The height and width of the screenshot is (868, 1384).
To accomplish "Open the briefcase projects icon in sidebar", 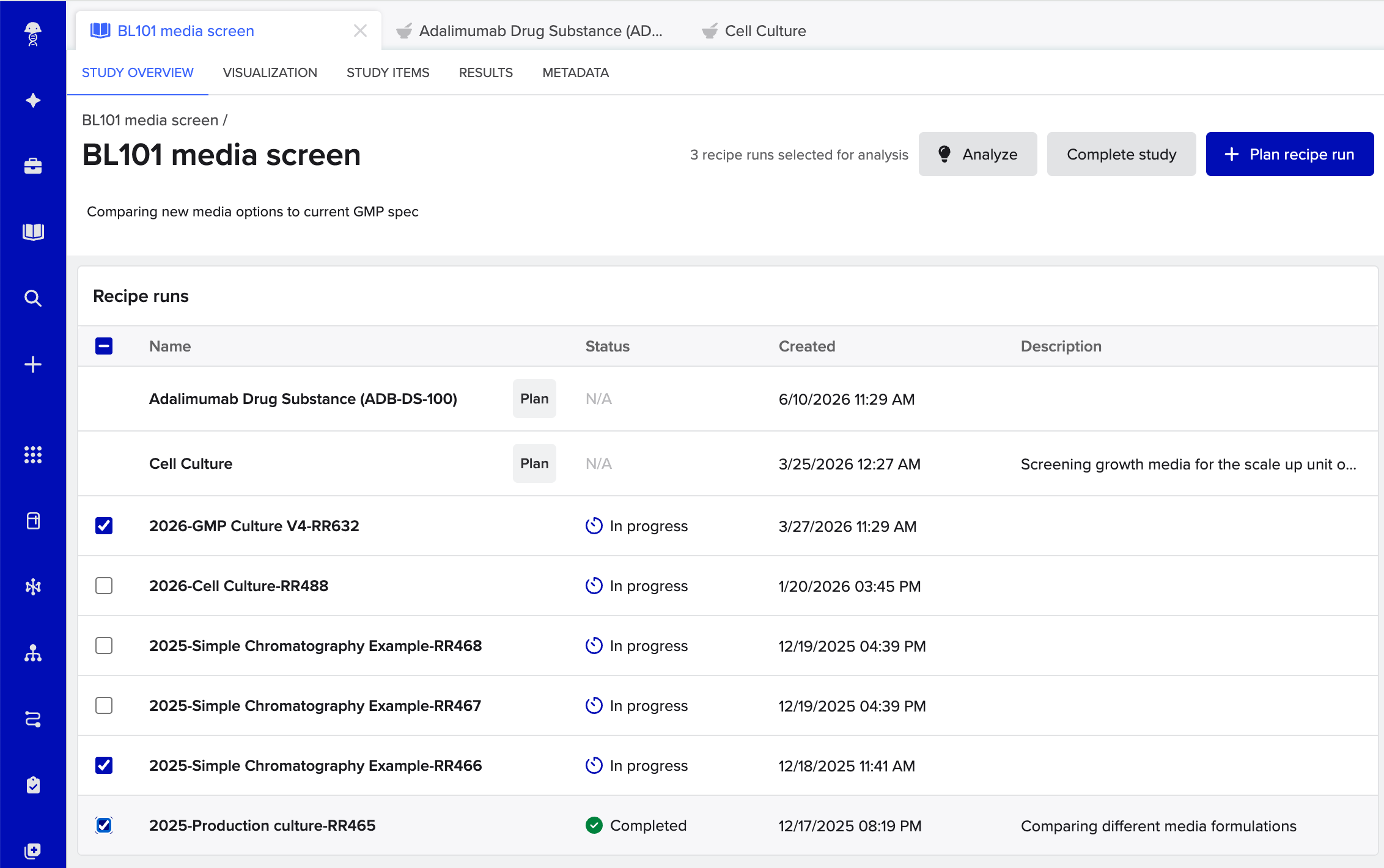I will (x=33, y=166).
